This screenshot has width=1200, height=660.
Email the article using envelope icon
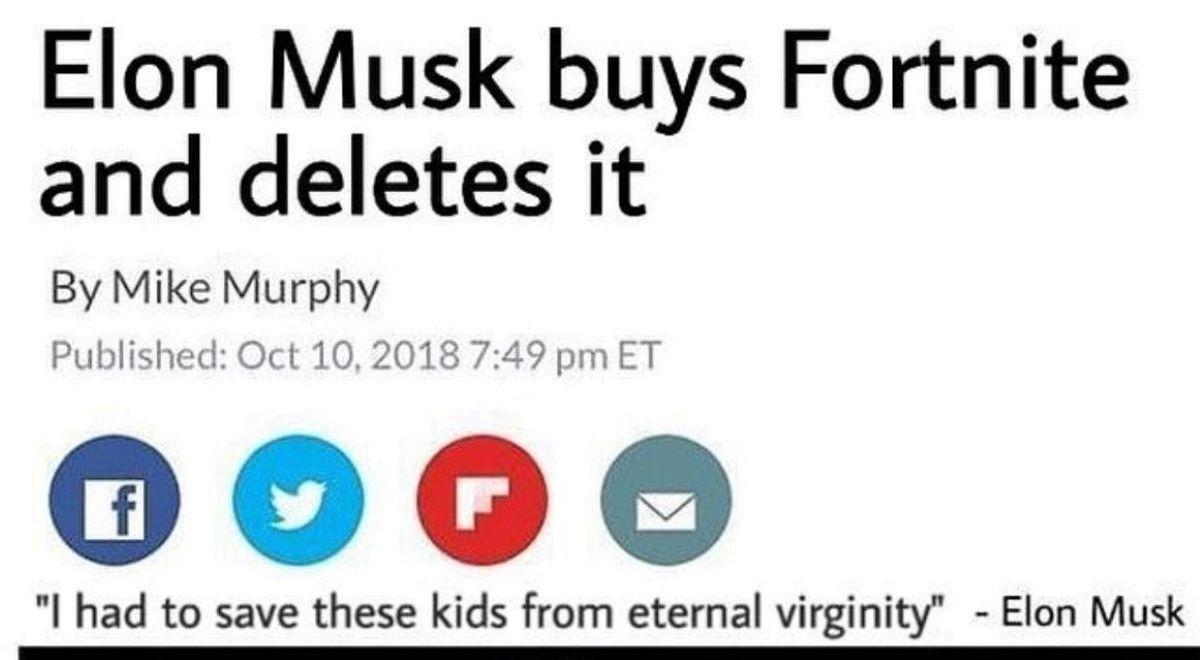[x=667, y=502]
